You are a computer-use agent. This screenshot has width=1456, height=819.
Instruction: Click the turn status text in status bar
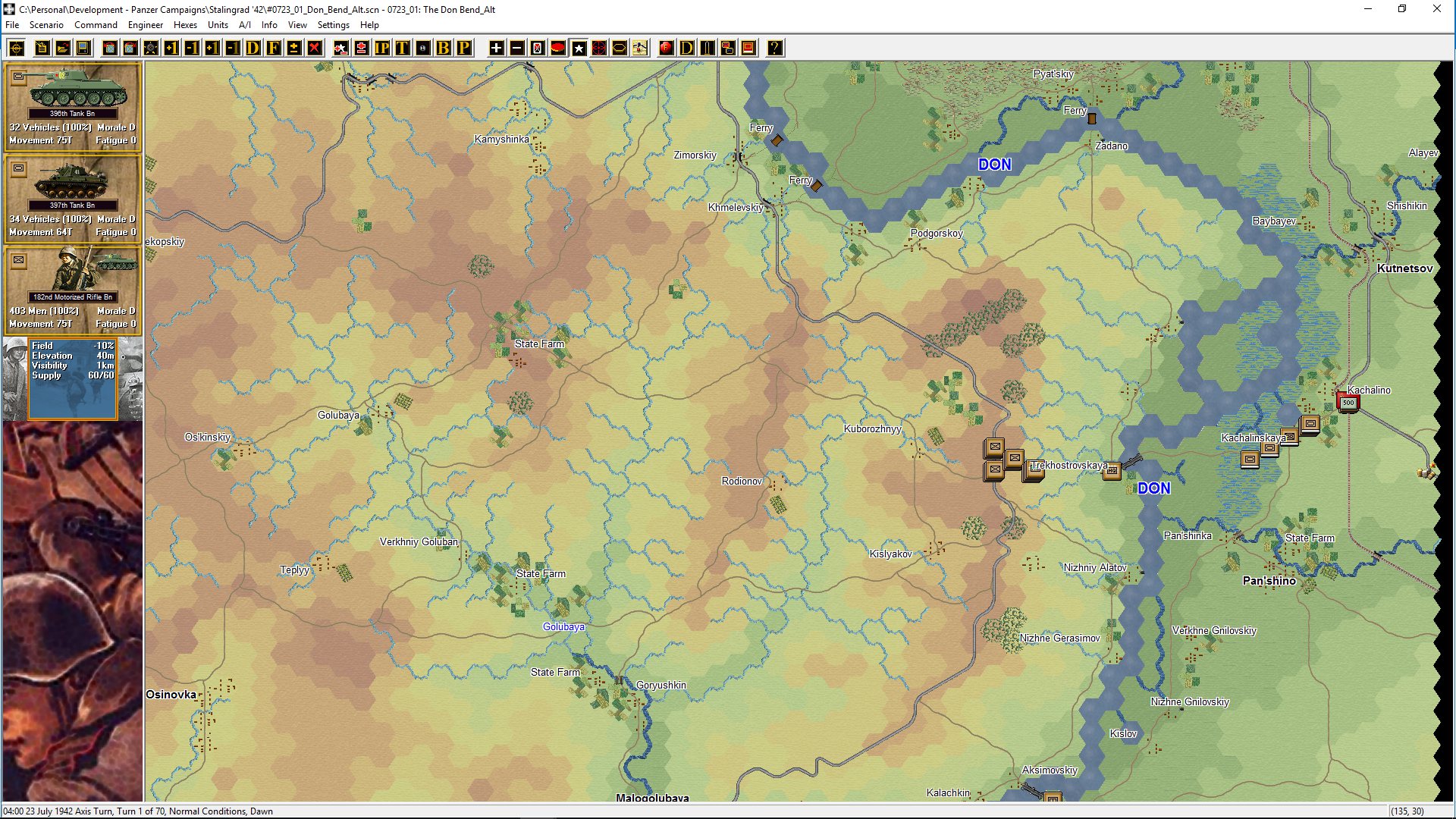coord(138,811)
